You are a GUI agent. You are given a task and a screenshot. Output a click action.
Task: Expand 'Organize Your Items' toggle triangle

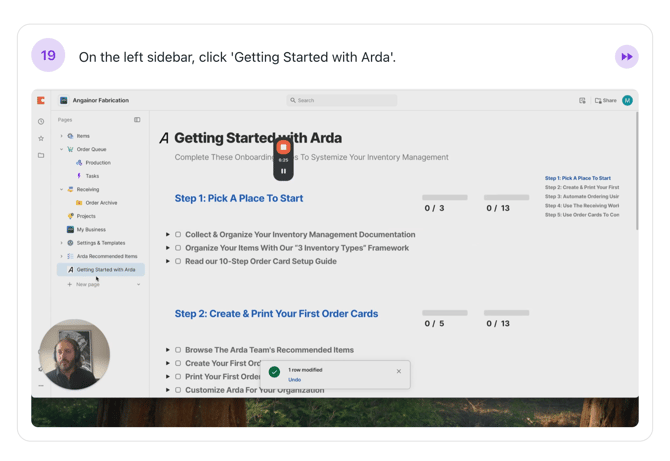(168, 248)
